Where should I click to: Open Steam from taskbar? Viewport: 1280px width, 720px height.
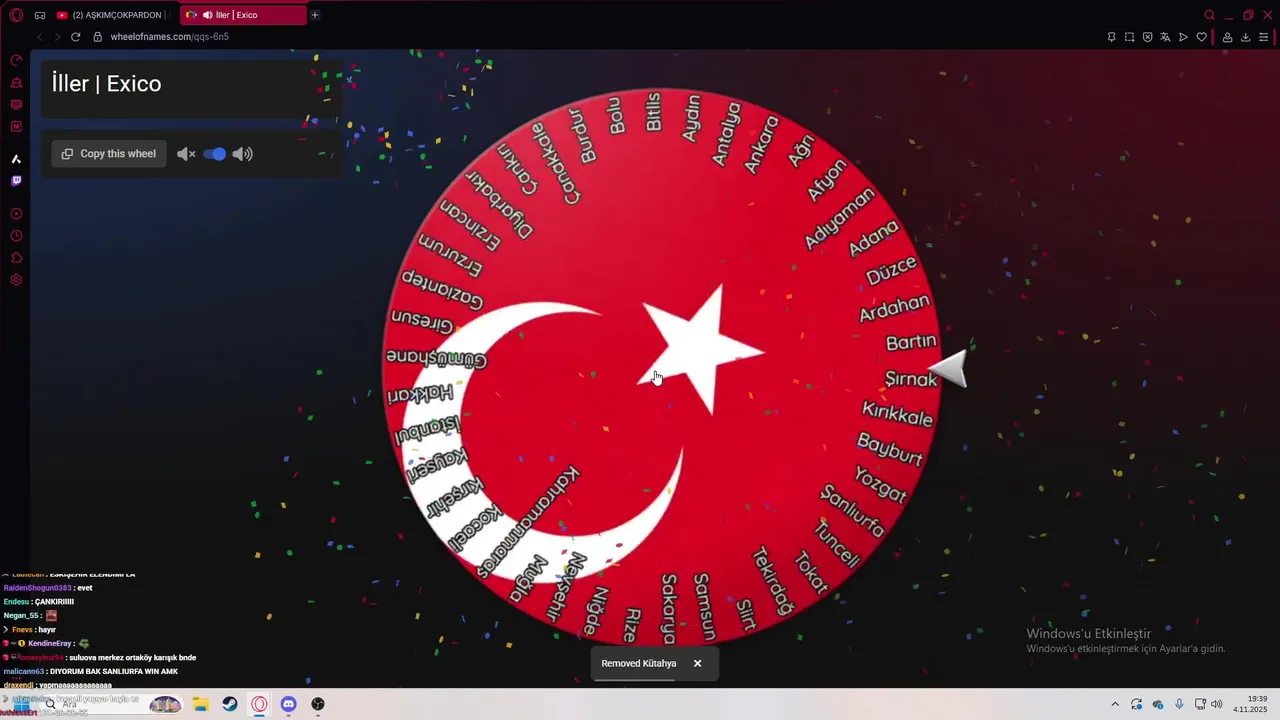pyautogui.click(x=230, y=704)
